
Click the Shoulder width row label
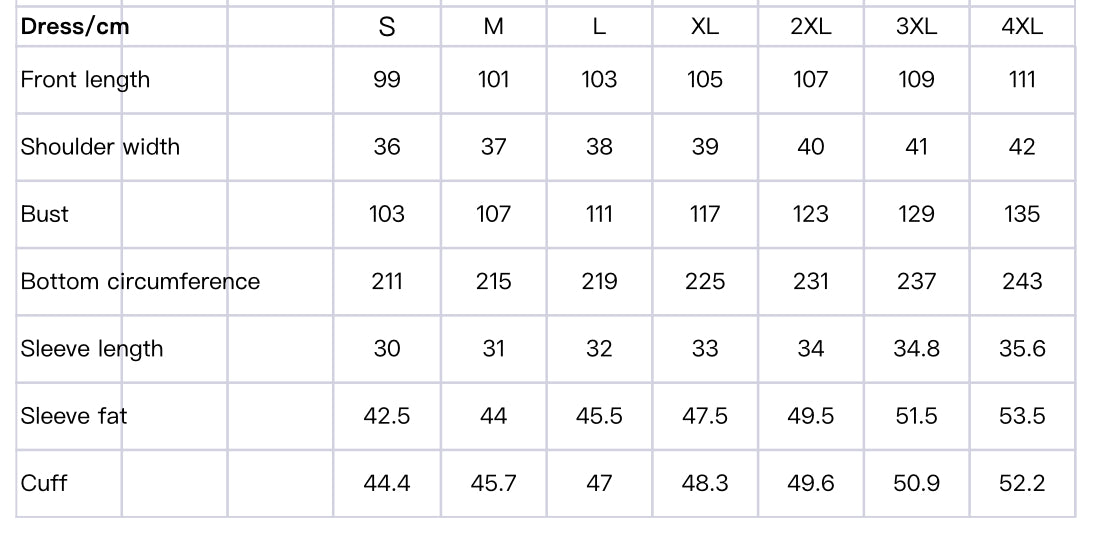click(x=100, y=147)
